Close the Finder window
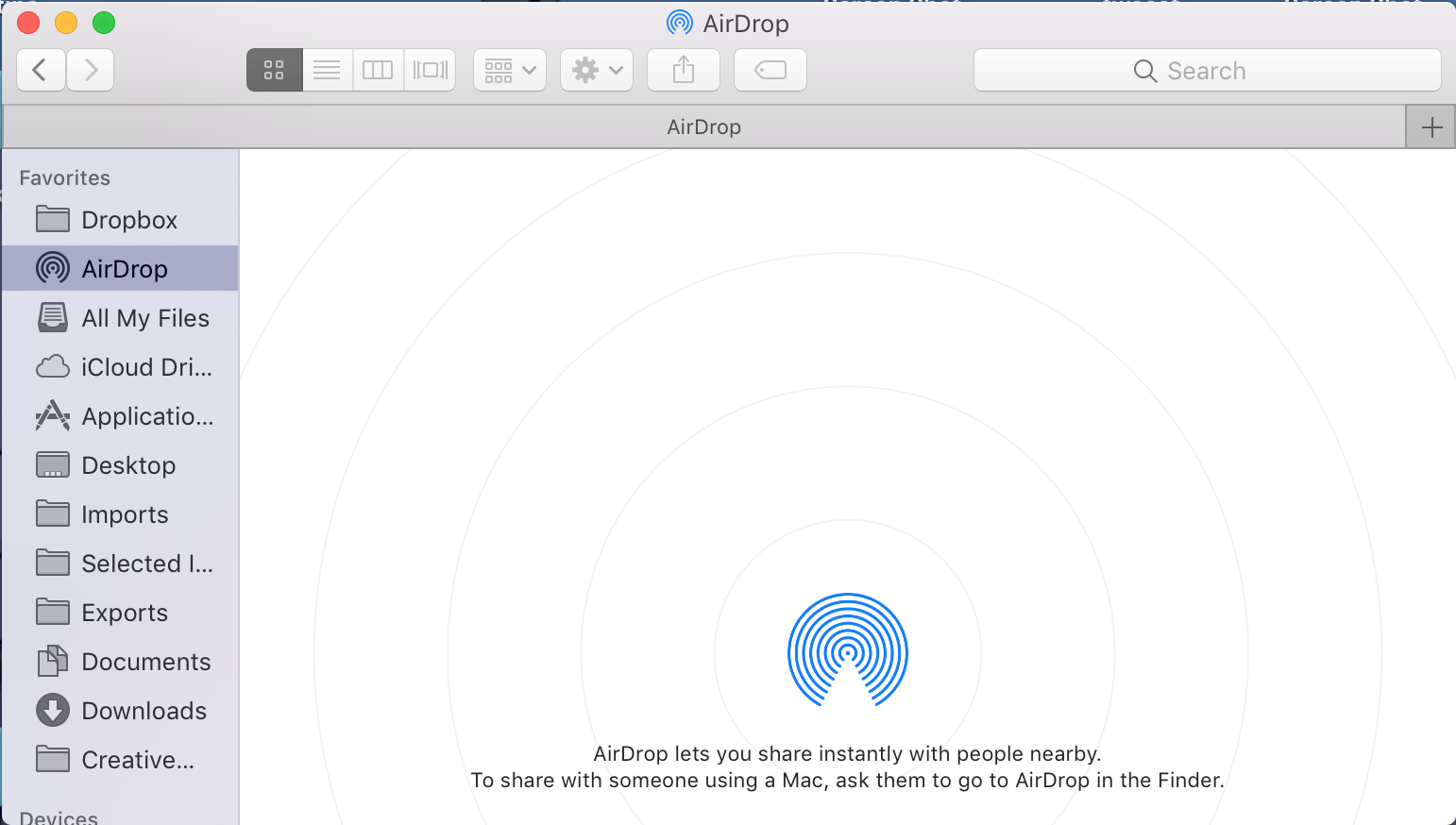This screenshot has width=1456, height=825. click(28, 23)
